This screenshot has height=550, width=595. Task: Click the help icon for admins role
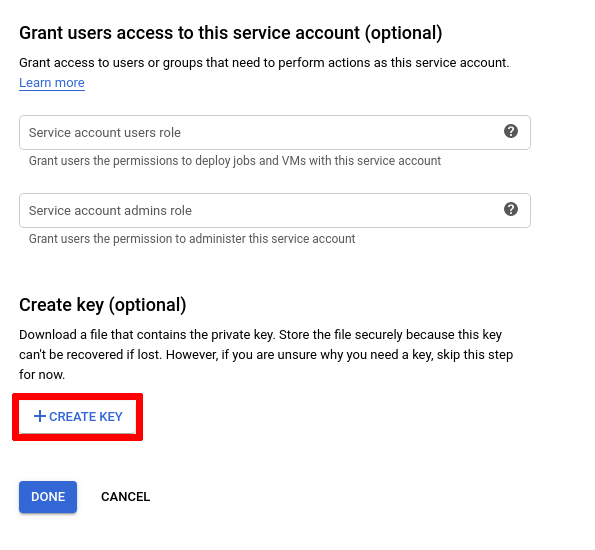(511, 209)
